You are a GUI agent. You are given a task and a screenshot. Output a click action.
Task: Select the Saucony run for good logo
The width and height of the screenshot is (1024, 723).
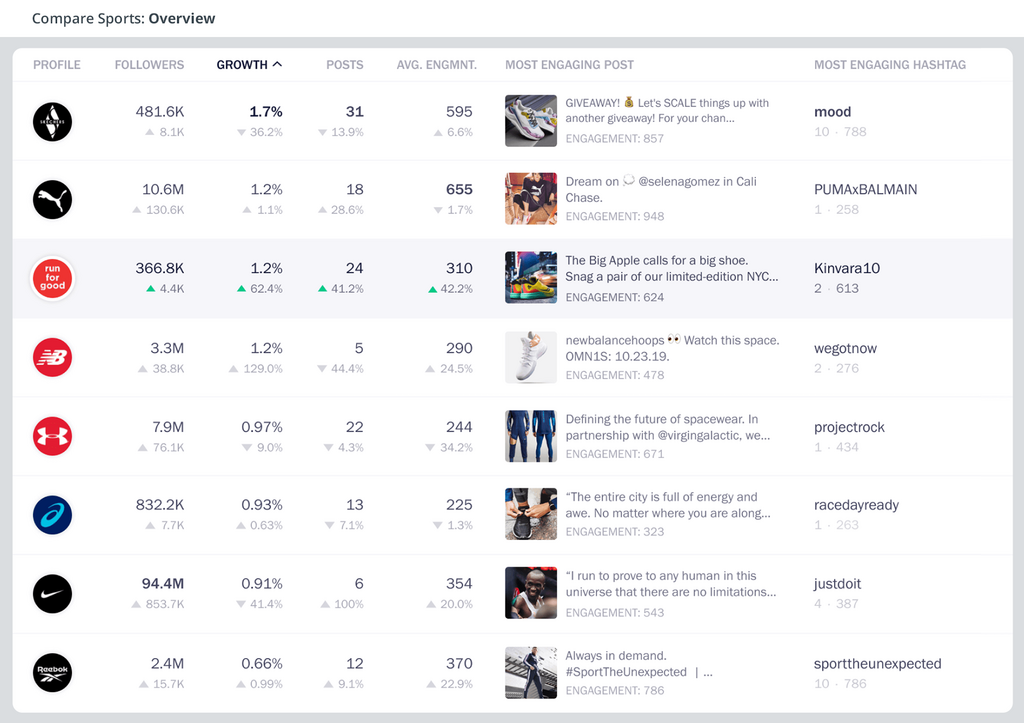[52, 278]
